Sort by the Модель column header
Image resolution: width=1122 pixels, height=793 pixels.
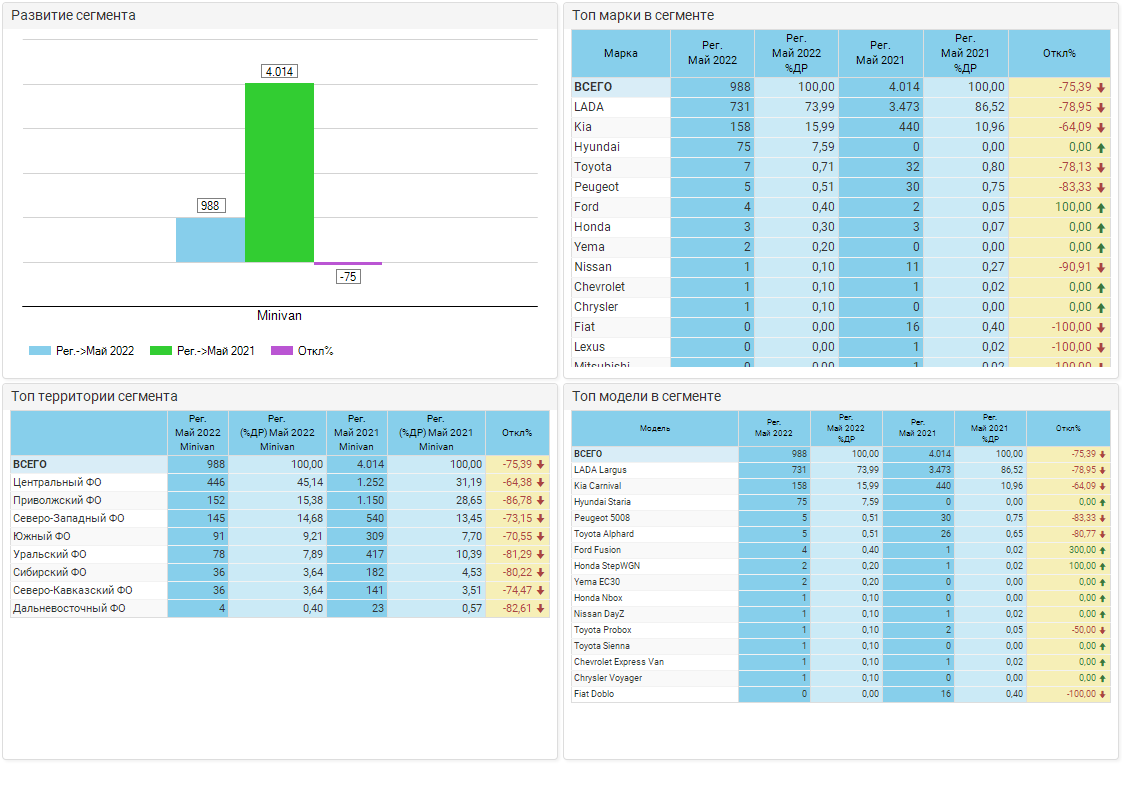coord(655,428)
